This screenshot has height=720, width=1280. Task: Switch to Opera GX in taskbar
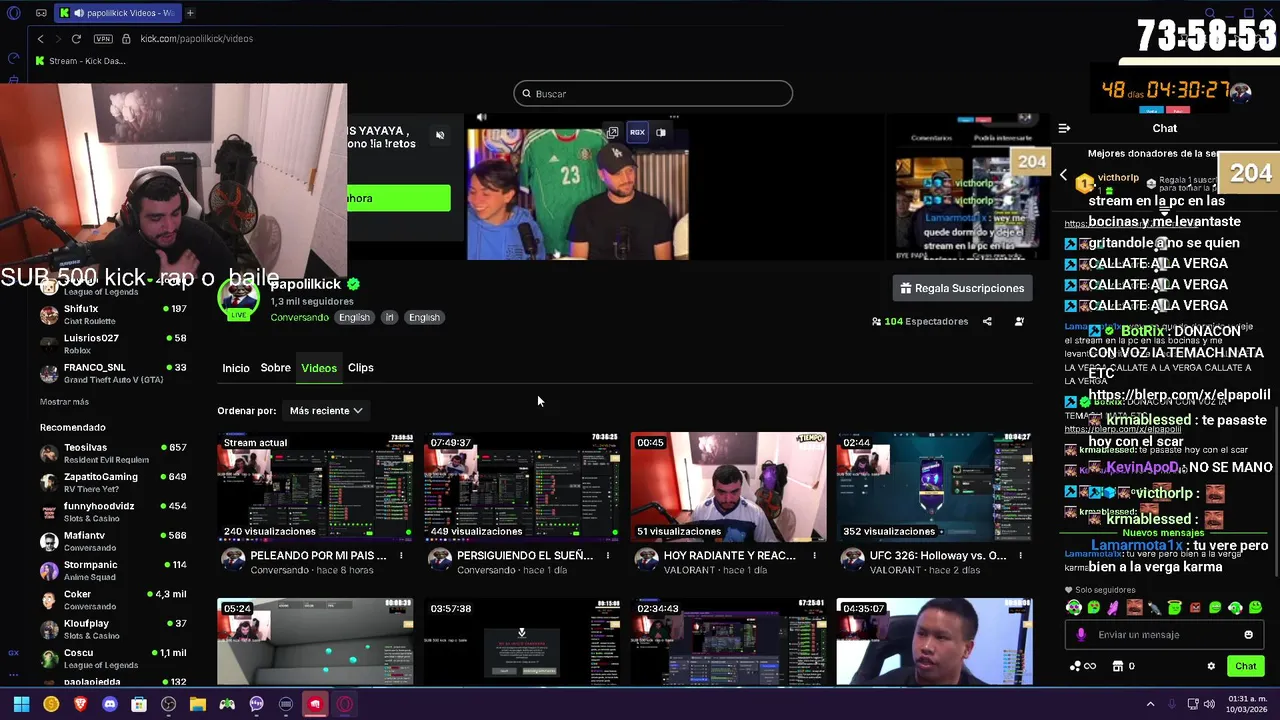345,704
